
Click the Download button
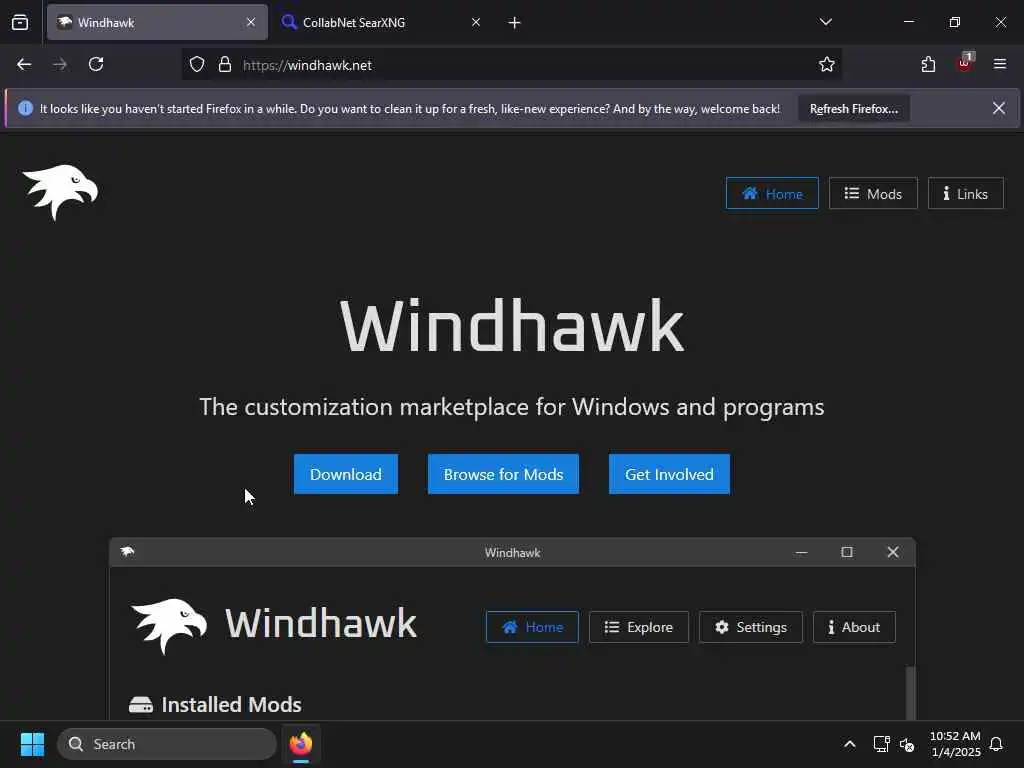(345, 474)
